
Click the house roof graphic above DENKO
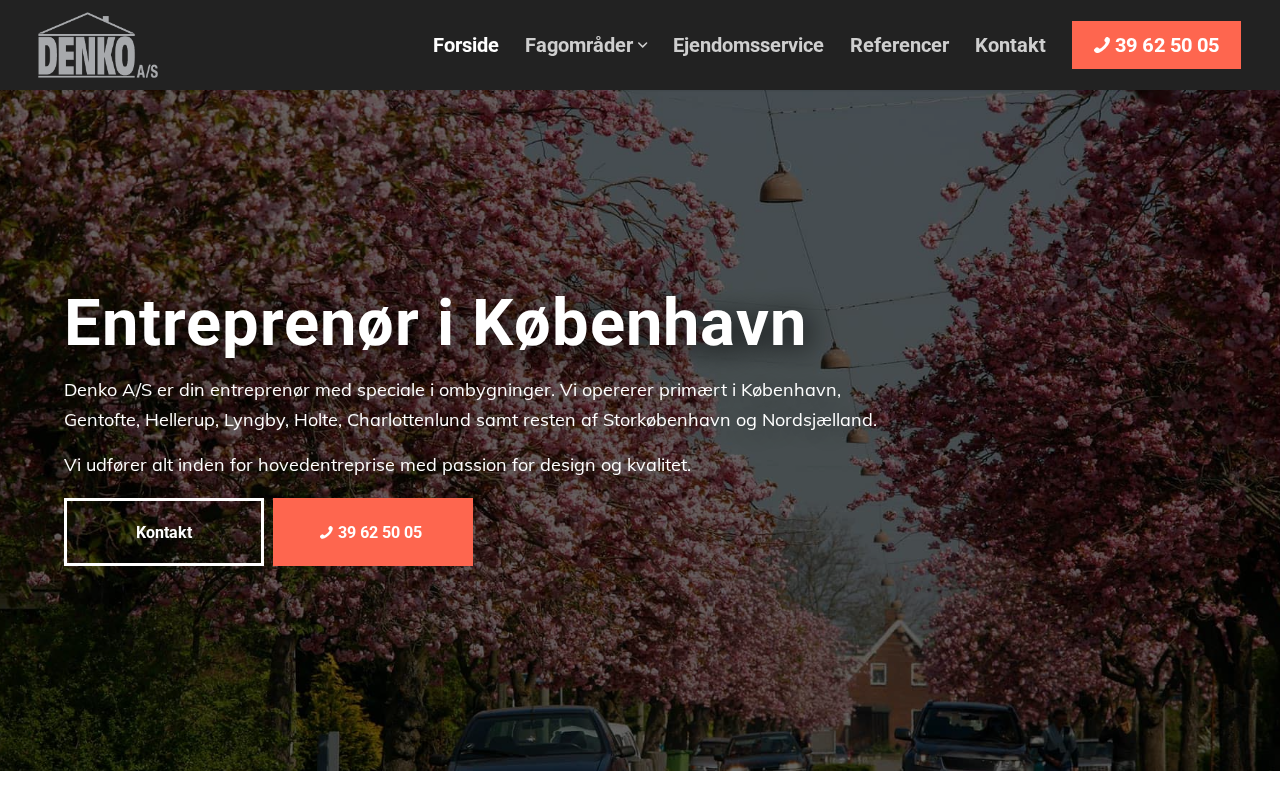click(x=92, y=23)
